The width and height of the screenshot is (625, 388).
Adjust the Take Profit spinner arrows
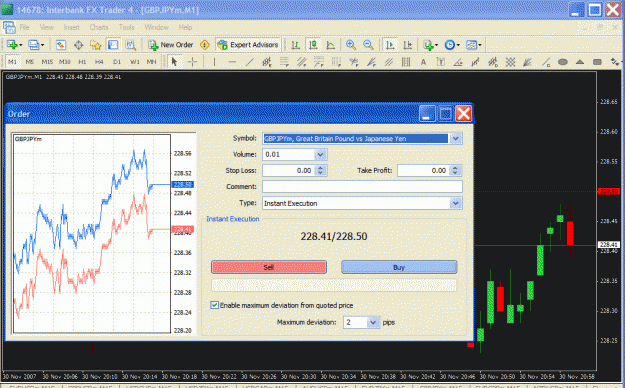click(x=455, y=170)
